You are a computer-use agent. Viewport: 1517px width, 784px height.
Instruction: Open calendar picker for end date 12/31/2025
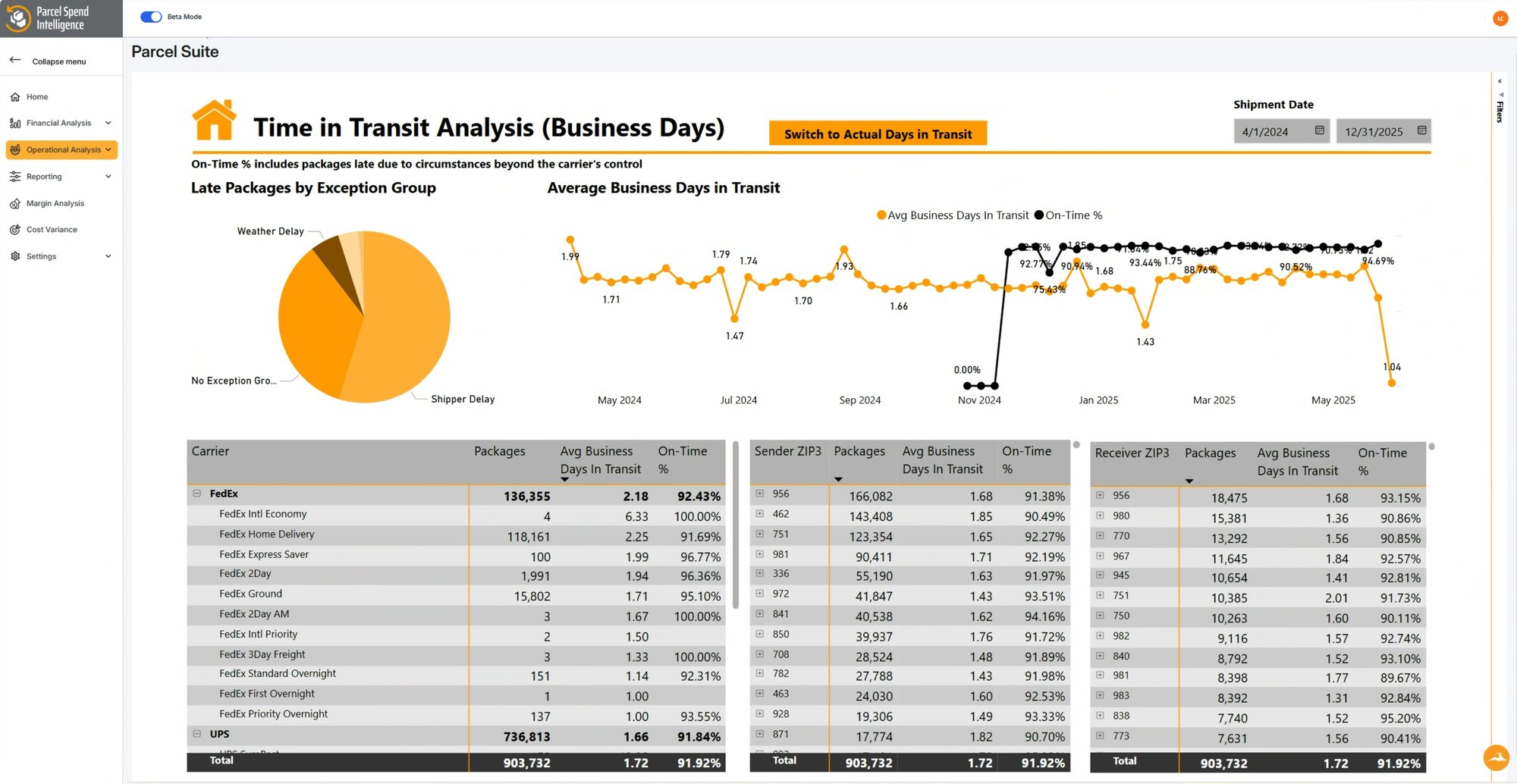point(1421,130)
